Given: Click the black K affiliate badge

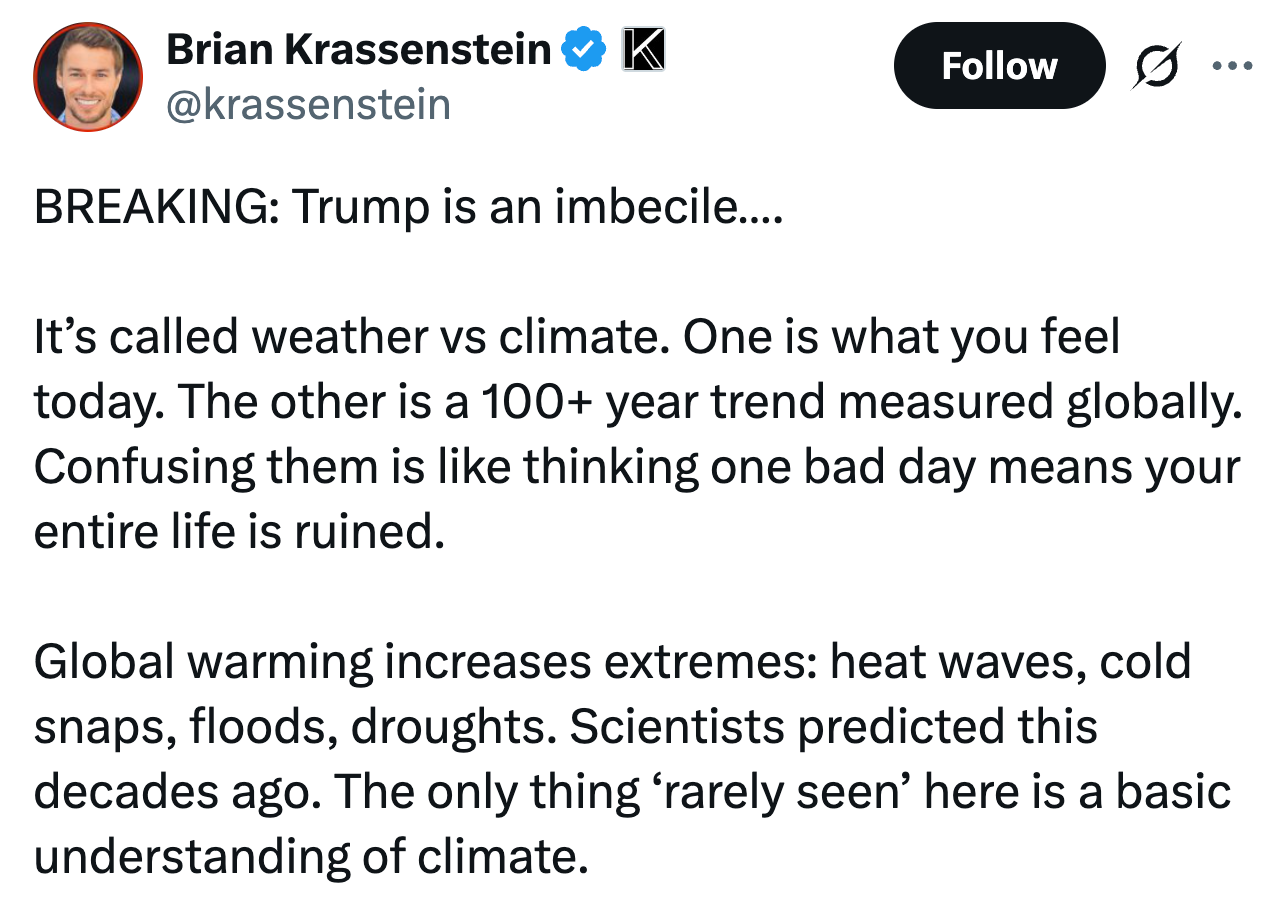Looking at the screenshot, I should [644, 49].
